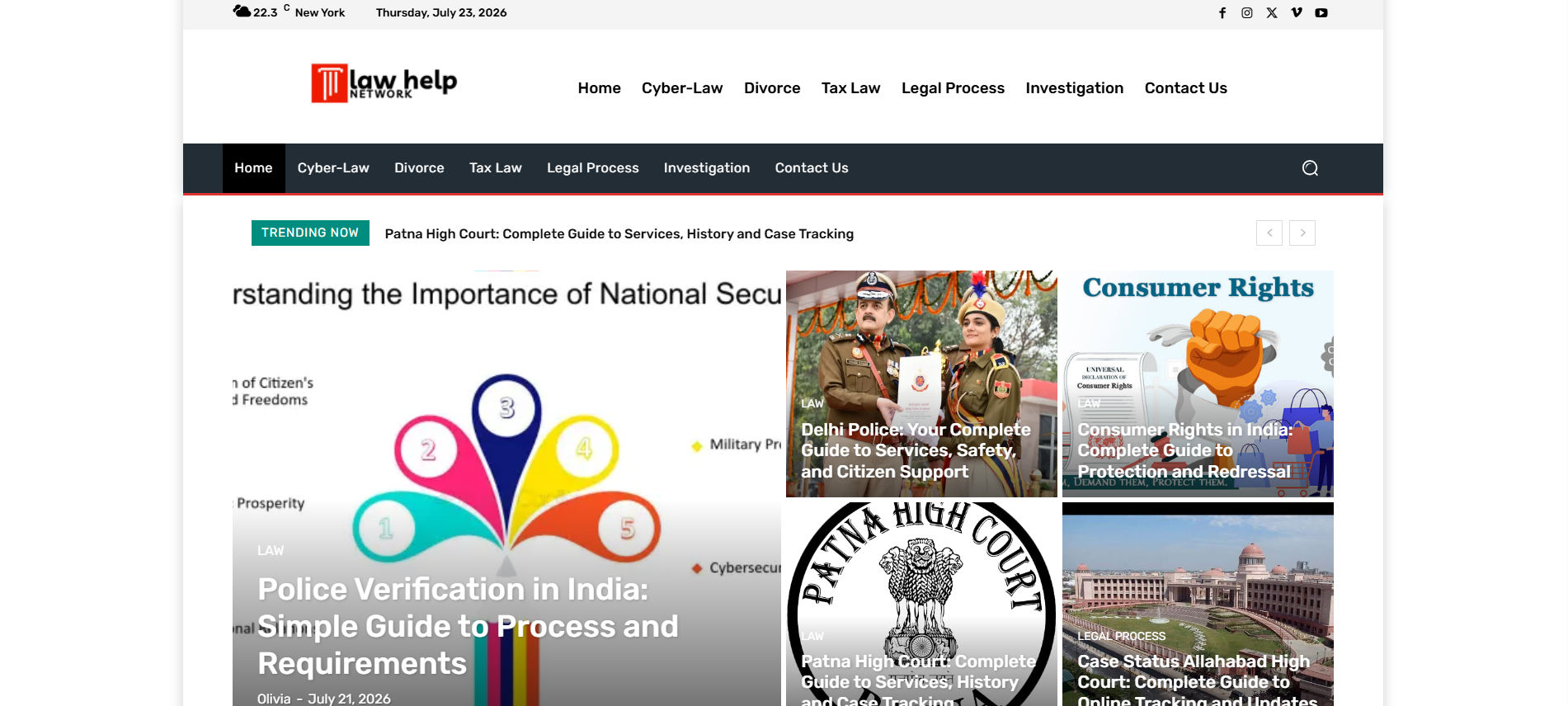This screenshot has height=706, width=1568.
Task: Click the article date July 21, 2026
Action: pos(349,699)
